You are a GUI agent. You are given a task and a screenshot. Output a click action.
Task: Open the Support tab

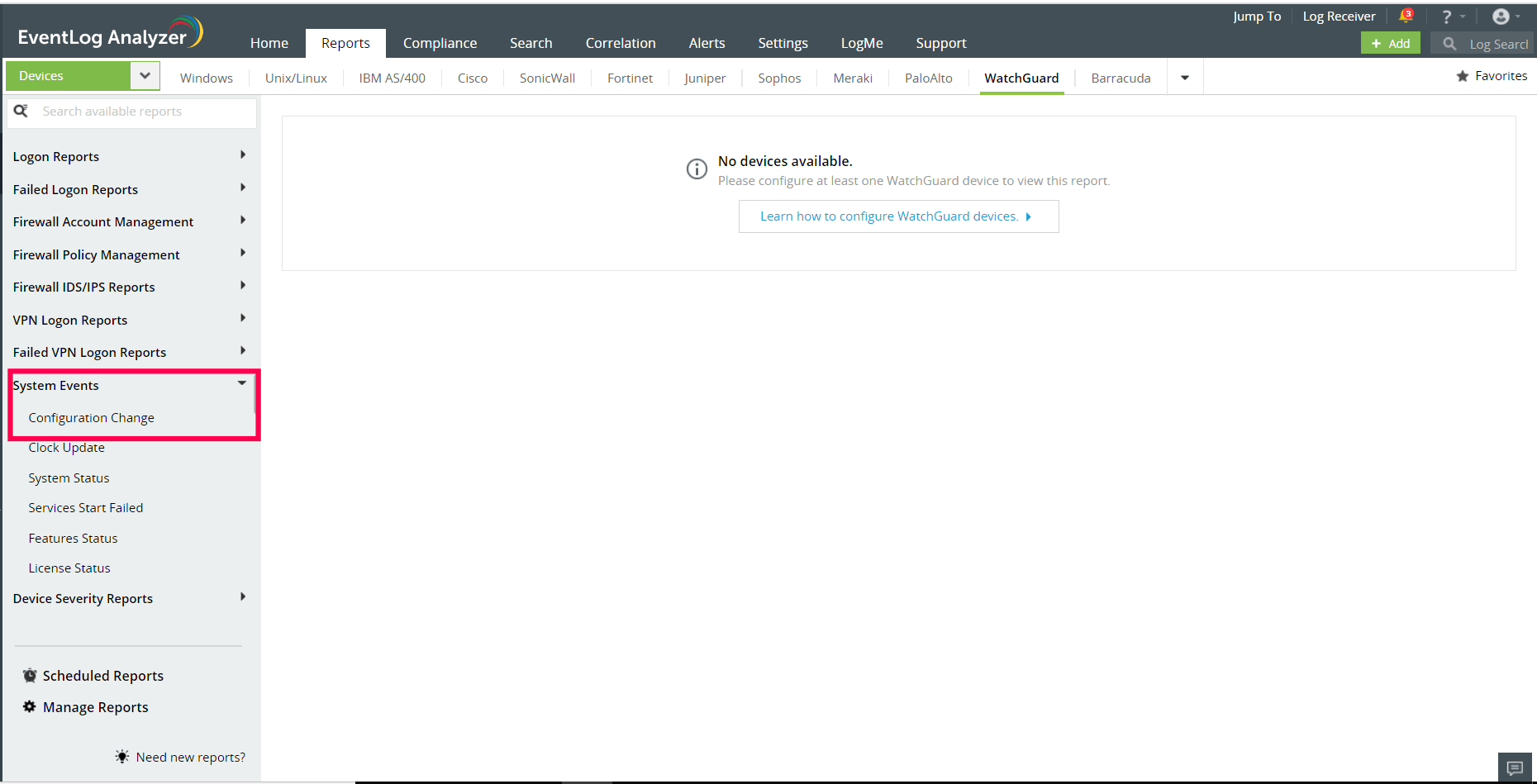point(940,43)
